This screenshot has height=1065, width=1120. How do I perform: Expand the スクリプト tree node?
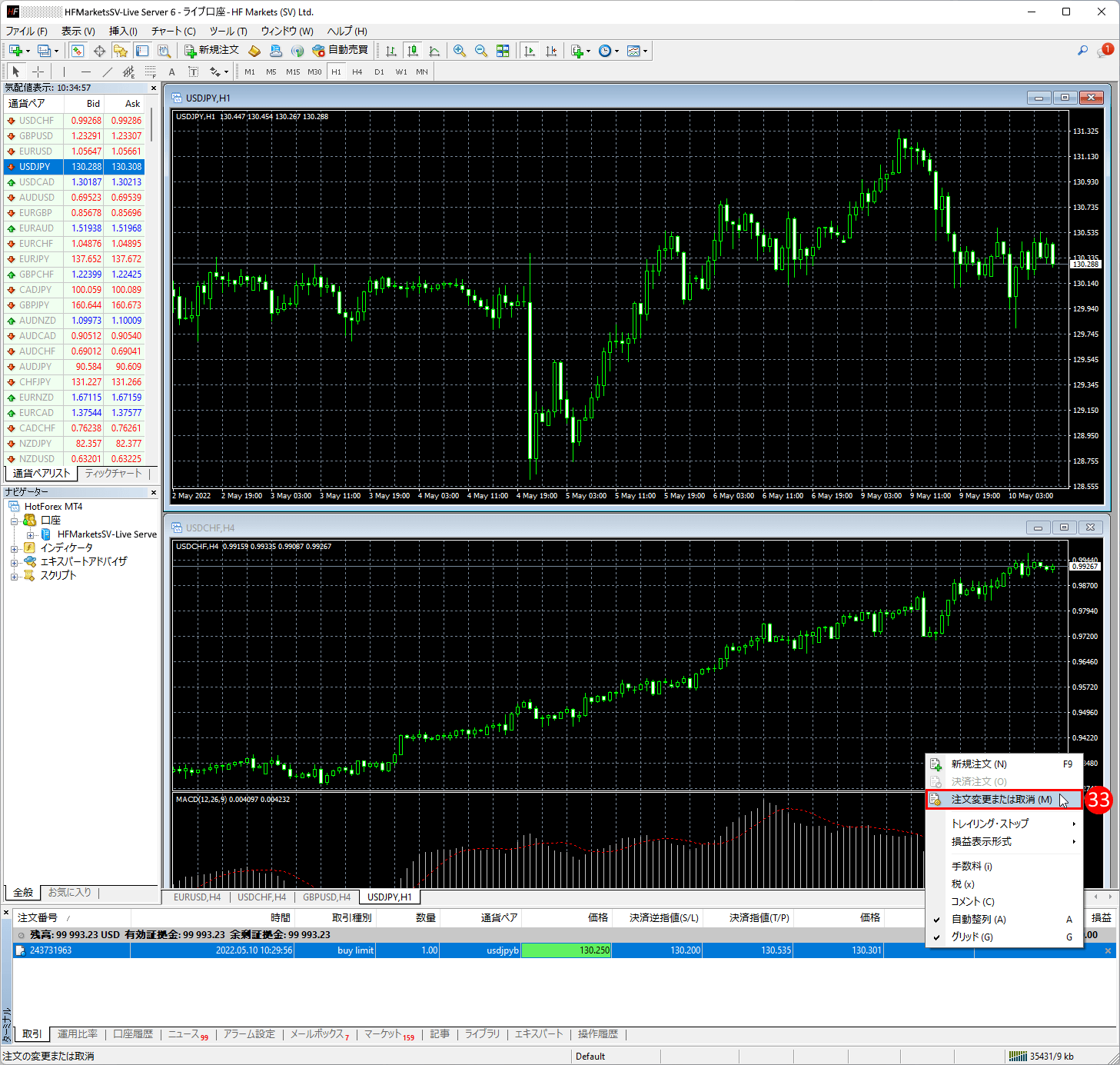coord(14,576)
